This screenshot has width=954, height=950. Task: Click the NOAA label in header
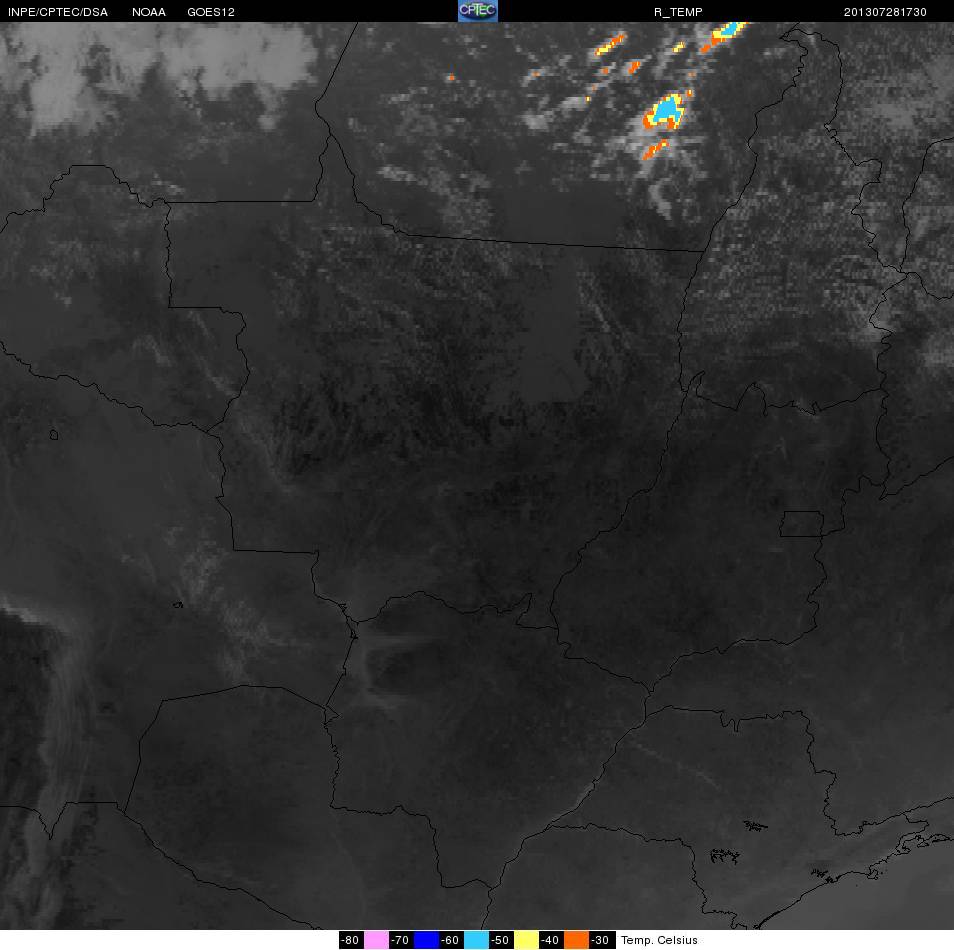point(149,12)
